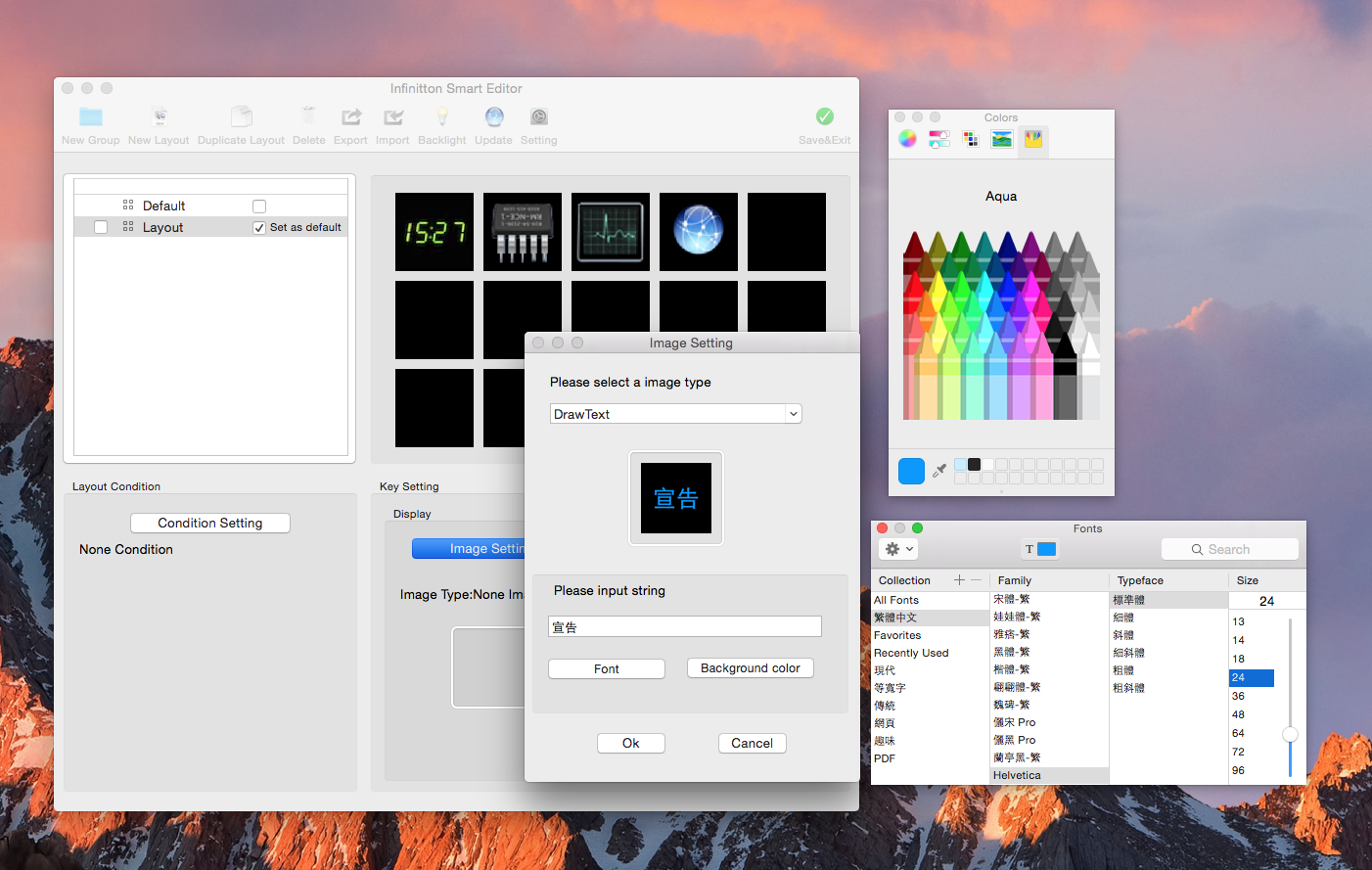The image size is (1372, 870).
Task: Click the Backlight bulb icon
Action: pos(441,117)
